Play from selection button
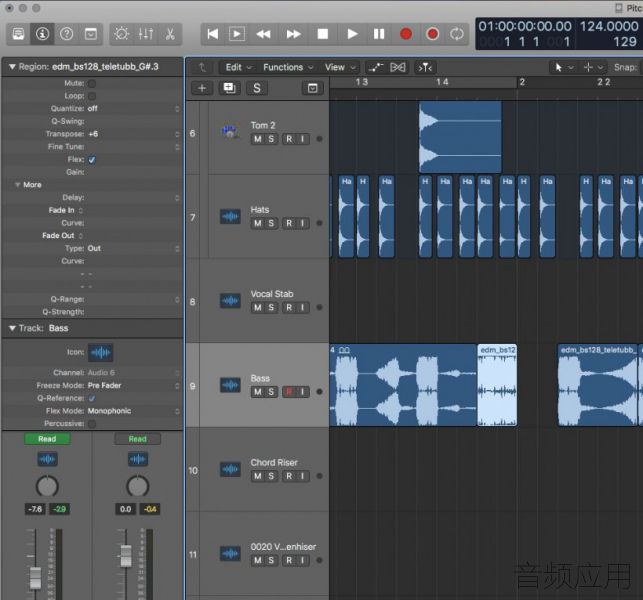Screen dimensions: 643x600 [x=237, y=34]
